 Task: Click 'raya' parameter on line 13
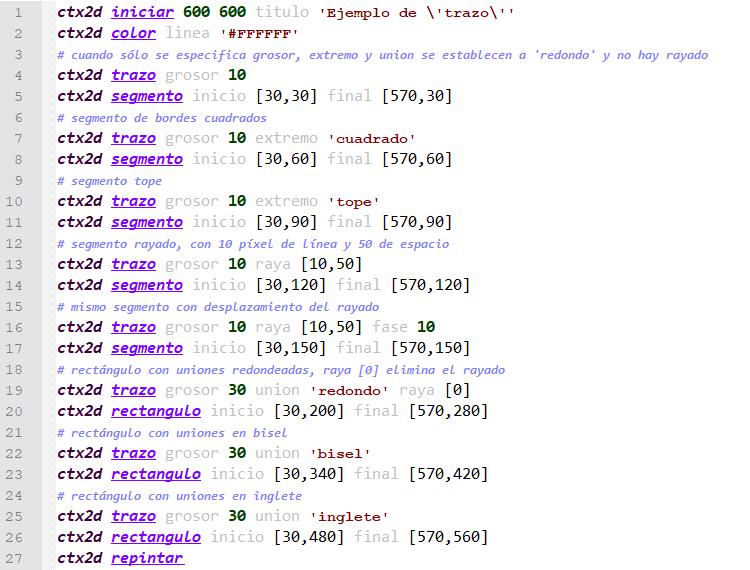273,264
